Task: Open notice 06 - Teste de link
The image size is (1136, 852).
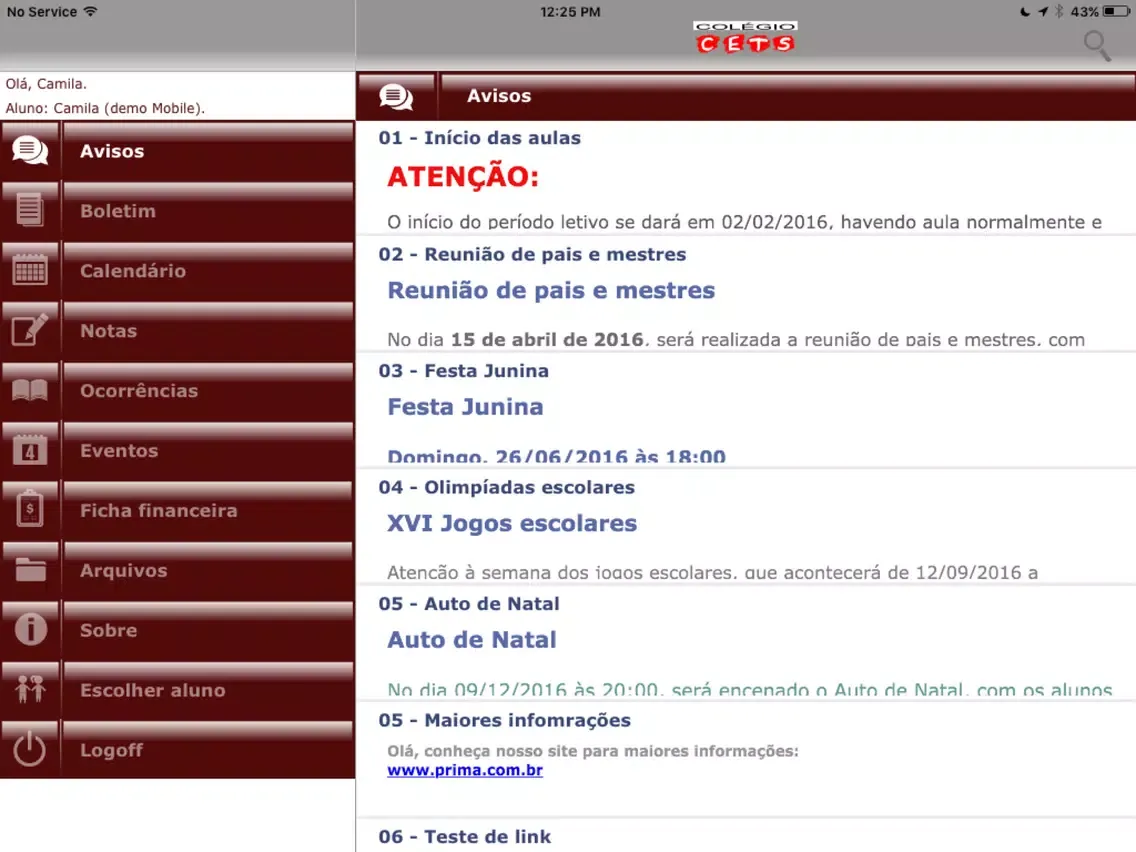Action: (x=746, y=837)
